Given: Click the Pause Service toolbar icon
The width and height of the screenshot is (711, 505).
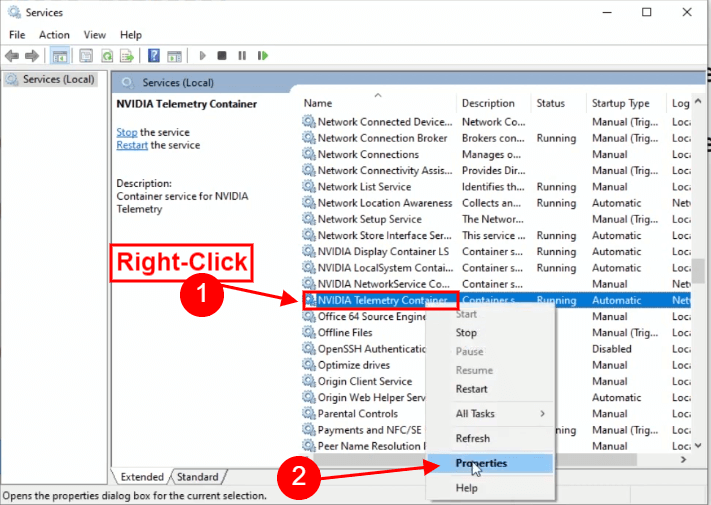Looking at the screenshot, I should (242, 56).
